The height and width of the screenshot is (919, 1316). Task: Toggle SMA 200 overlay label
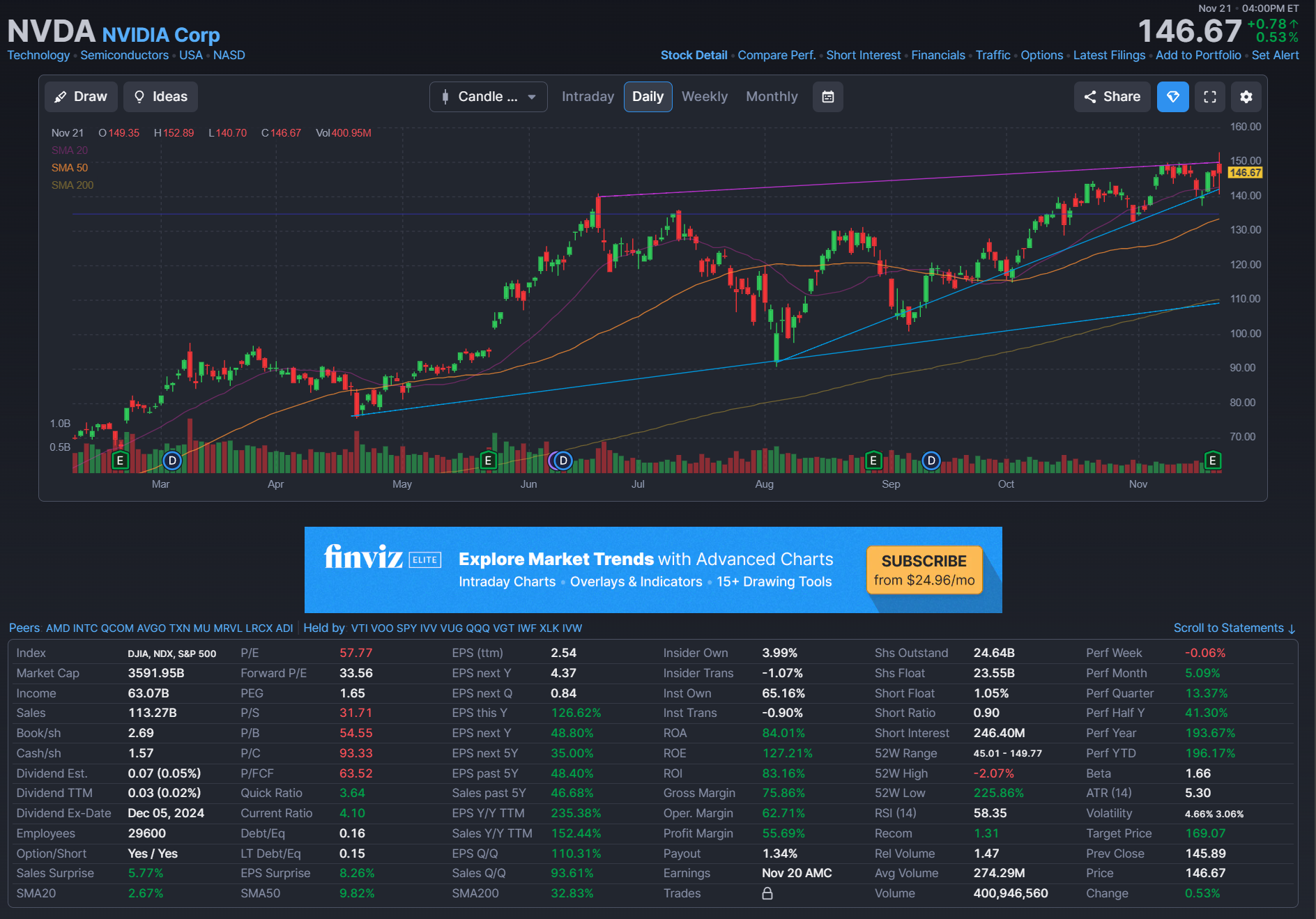[x=72, y=185]
